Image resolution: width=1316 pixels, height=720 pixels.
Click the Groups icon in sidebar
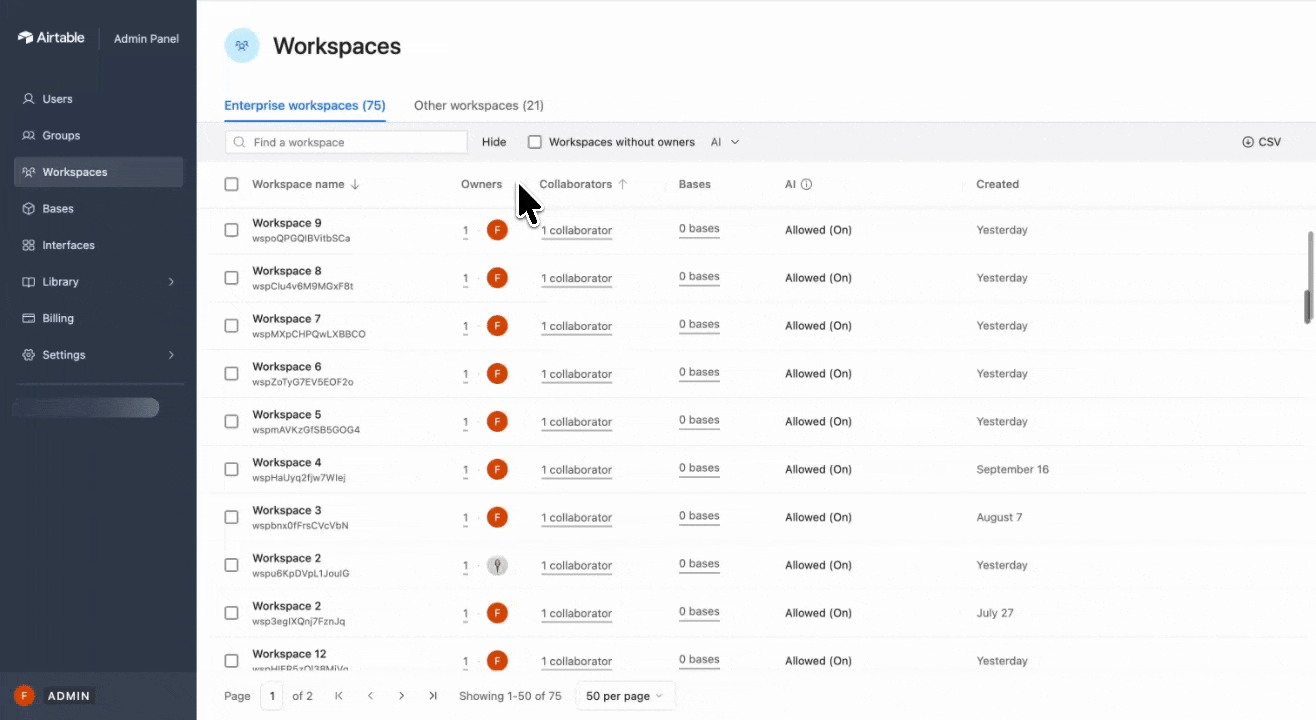29,135
